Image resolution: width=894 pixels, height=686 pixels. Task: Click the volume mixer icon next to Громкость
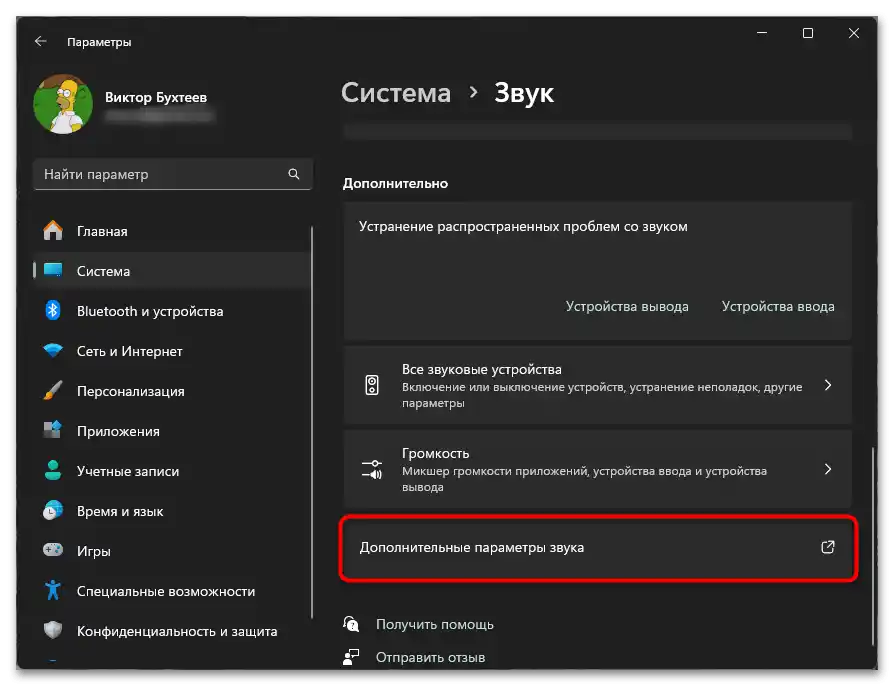(371, 468)
